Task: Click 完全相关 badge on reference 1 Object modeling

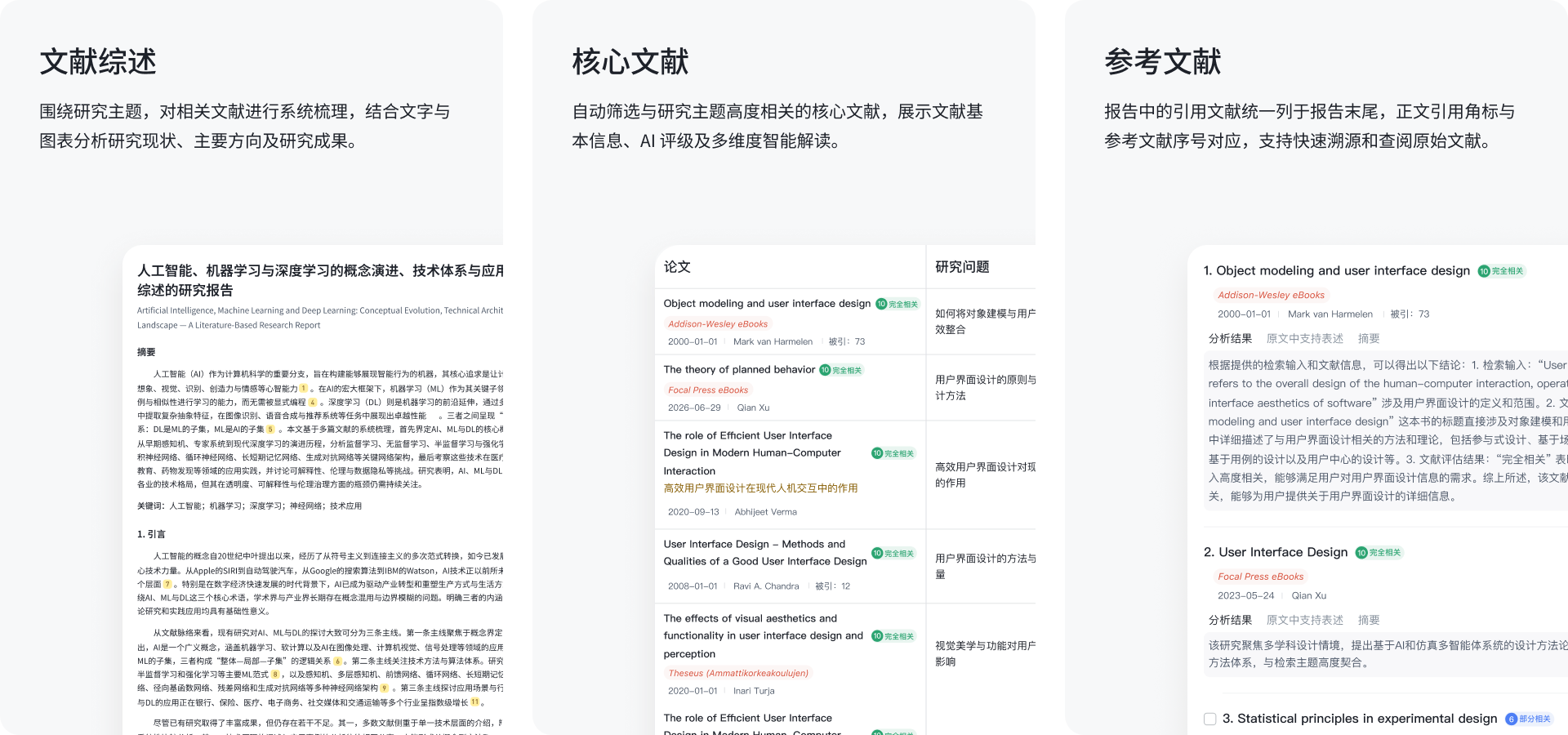Action: pos(1501,271)
